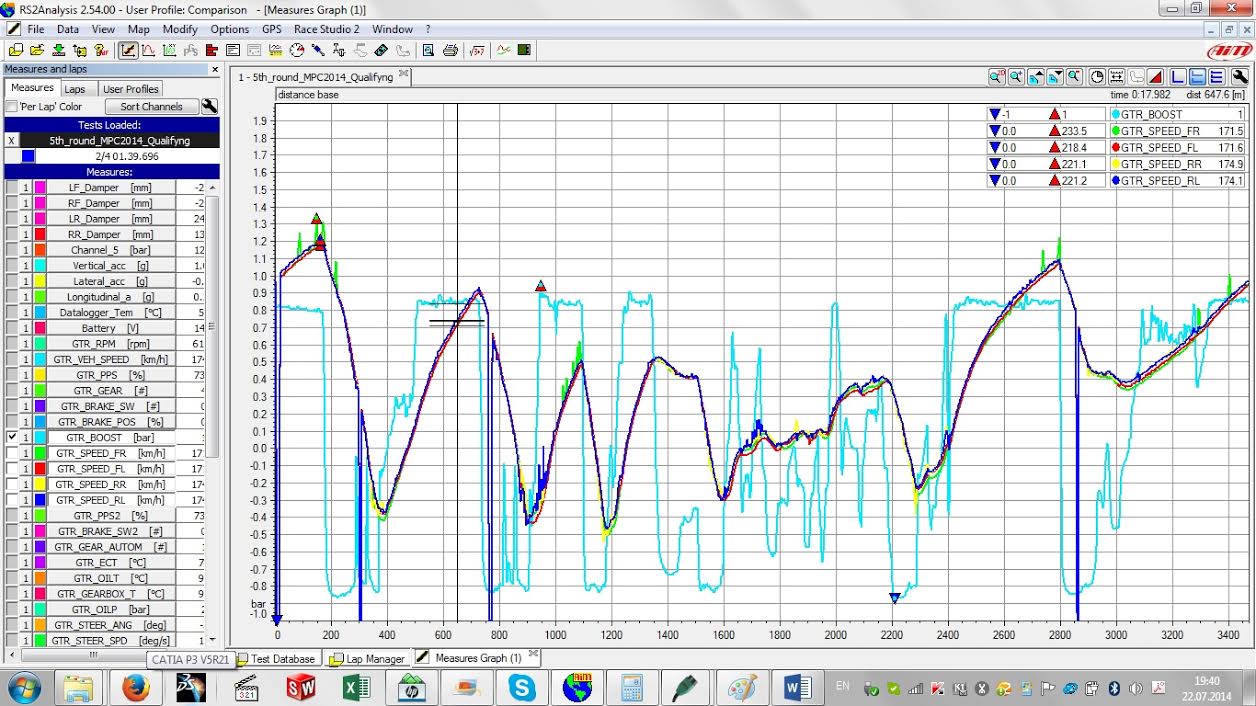The width and height of the screenshot is (1256, 706).
Task: Click the distance base label button
Action: click(308, 95)
